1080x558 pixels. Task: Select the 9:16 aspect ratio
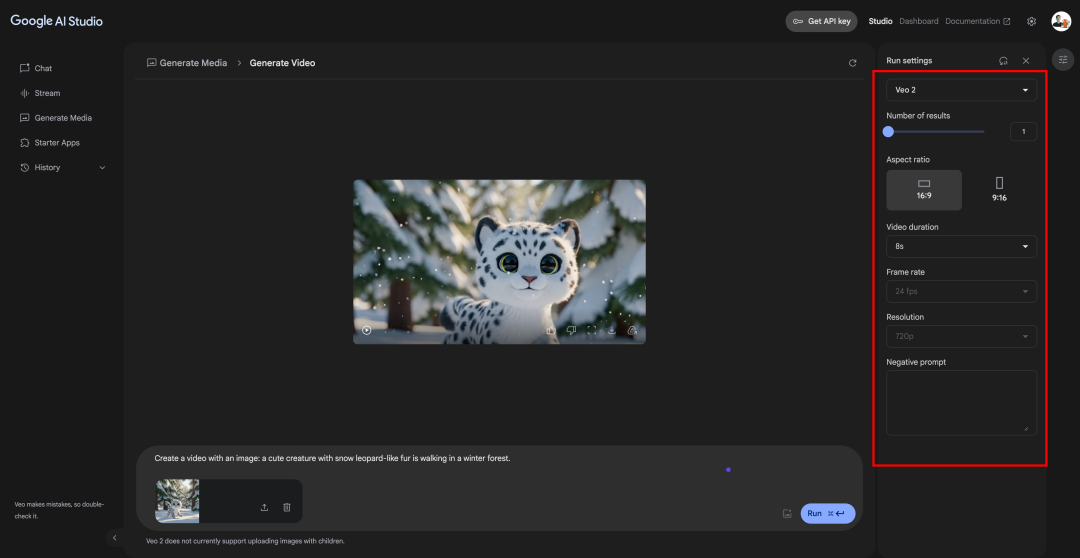tap(999, 189)
